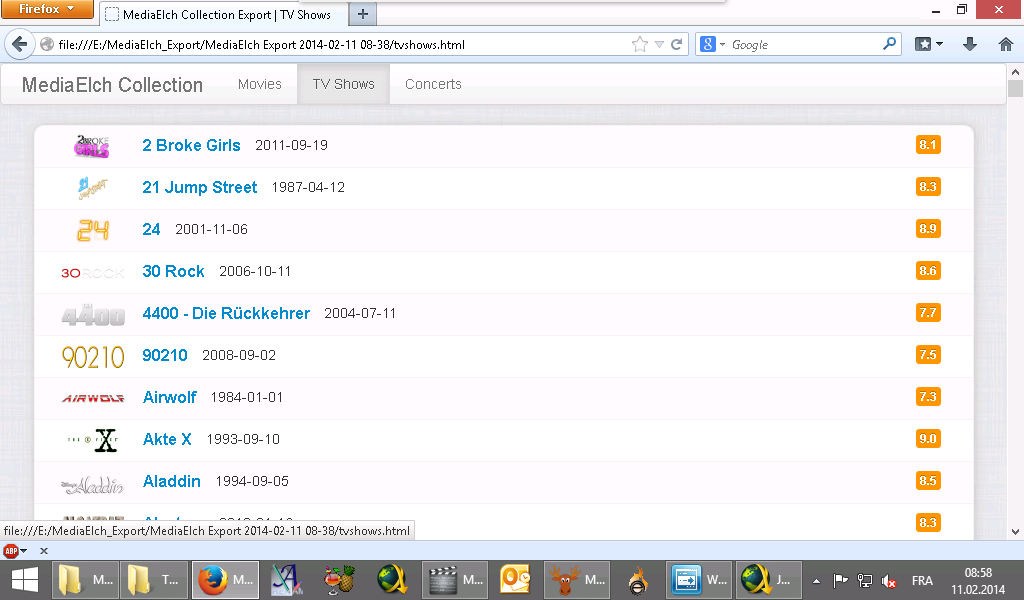The width and height of the screenshot is (1024, 600).
Task: Click the 2 Broke Girls logo thumbnail
Action: pyautogui.click(x=91, y=146)
